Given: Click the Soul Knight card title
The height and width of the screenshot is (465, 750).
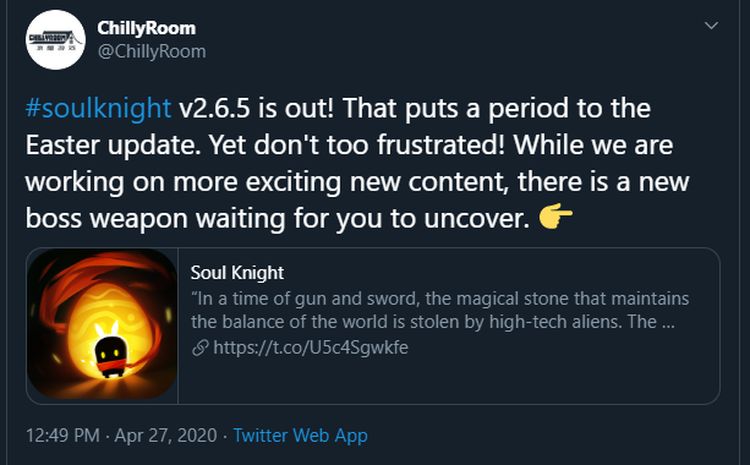Looking at the screenshot, I should pyautogui.click(x=235, y=272).
